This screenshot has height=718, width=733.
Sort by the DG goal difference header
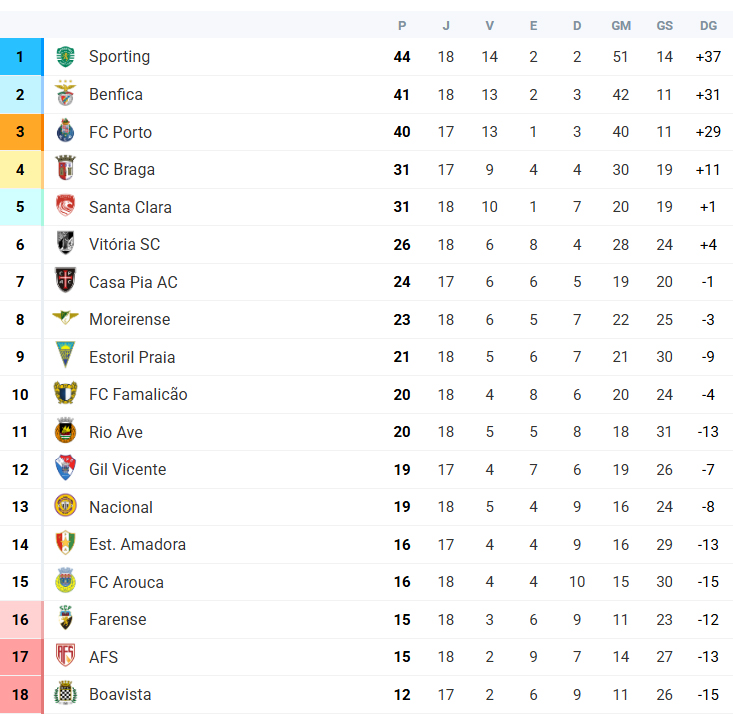(x=708, y=26)
